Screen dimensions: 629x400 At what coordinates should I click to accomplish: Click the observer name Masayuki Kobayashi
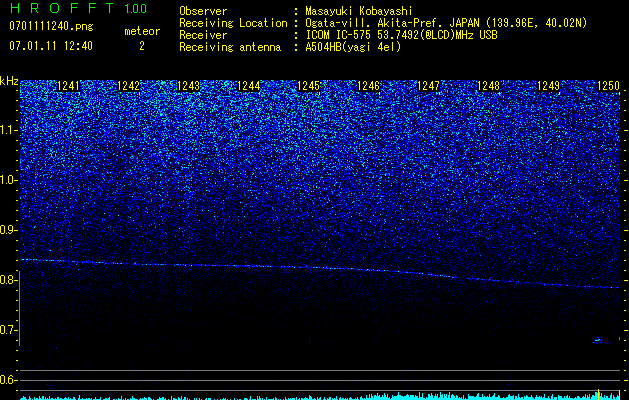[x=358, y=11]
